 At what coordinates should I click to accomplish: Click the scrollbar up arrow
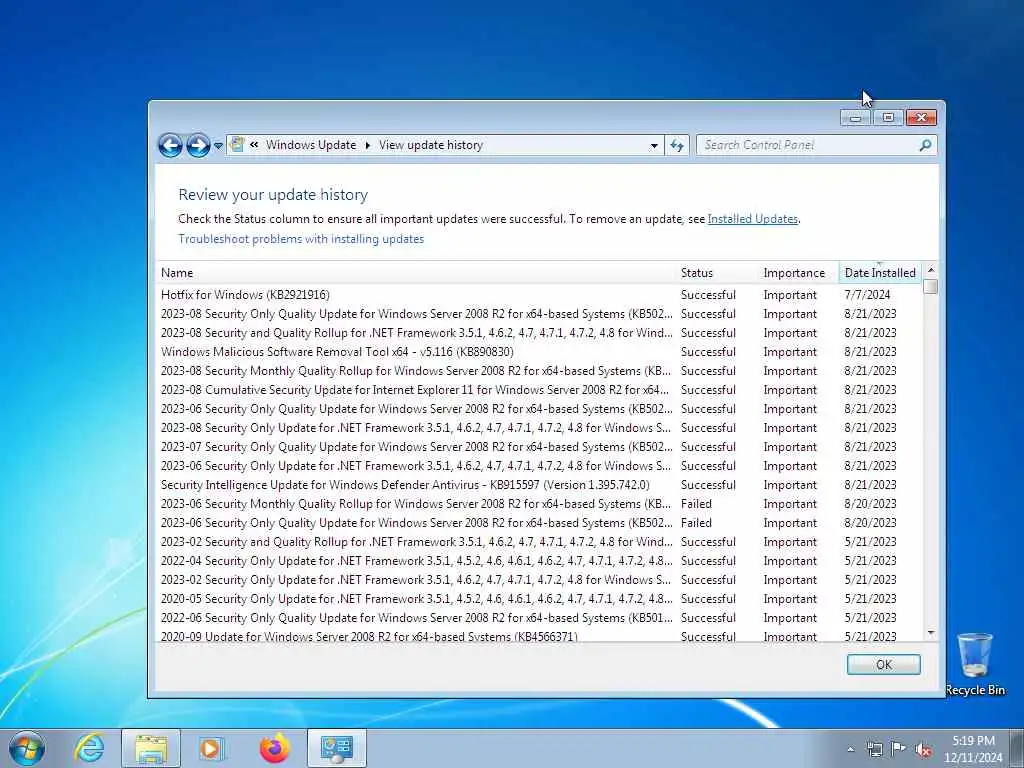(x=931, y=270)
